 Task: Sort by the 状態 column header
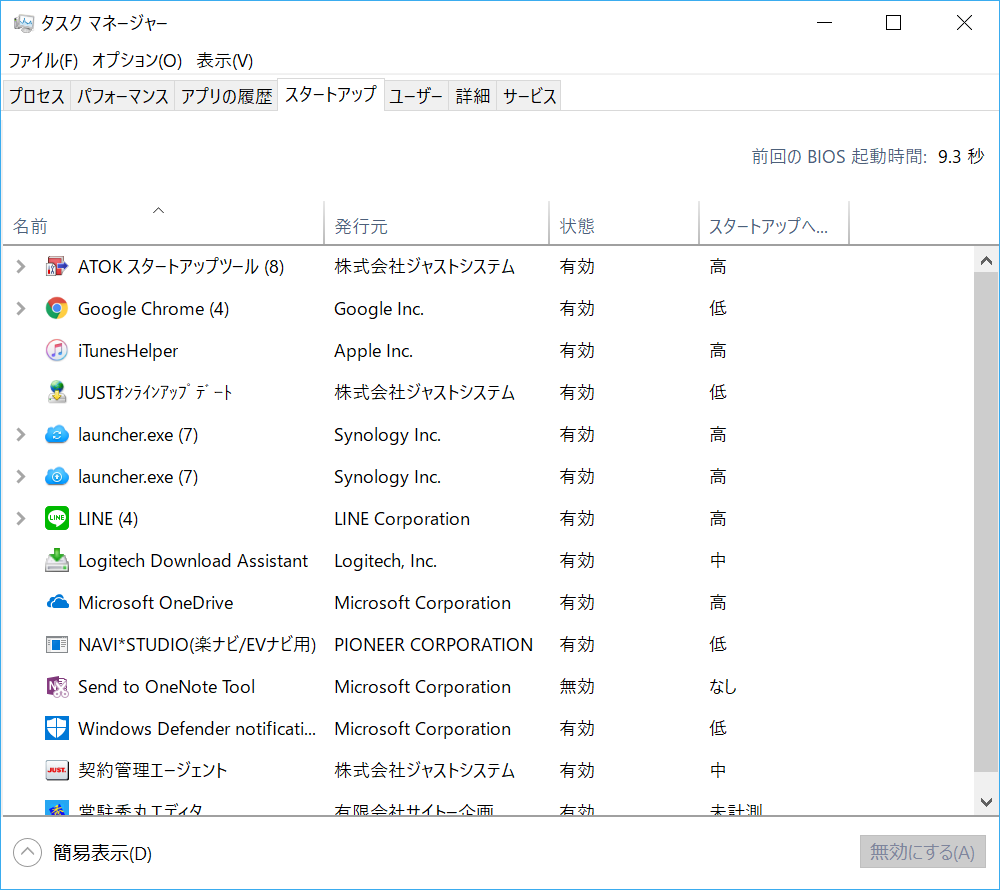click(x=624, y=223)
